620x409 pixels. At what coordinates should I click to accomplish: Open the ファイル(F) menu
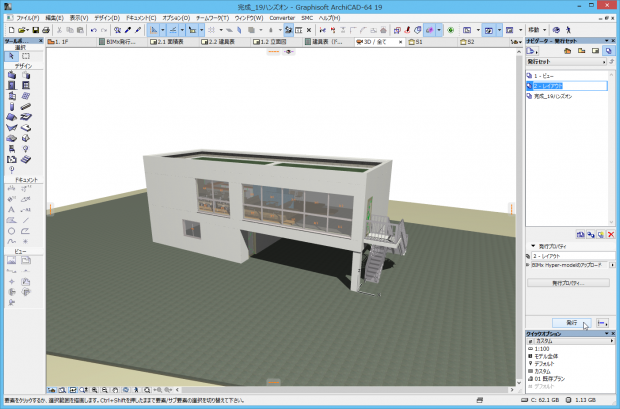pyautogui.click(x=27, y=18)
